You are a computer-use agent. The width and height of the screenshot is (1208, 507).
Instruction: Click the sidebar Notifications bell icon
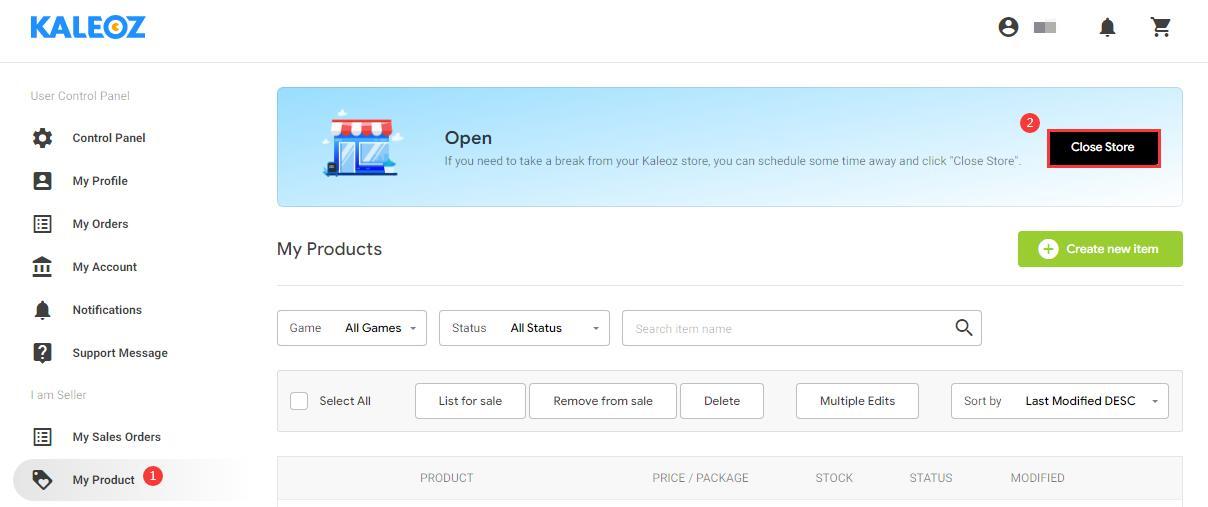42,310
